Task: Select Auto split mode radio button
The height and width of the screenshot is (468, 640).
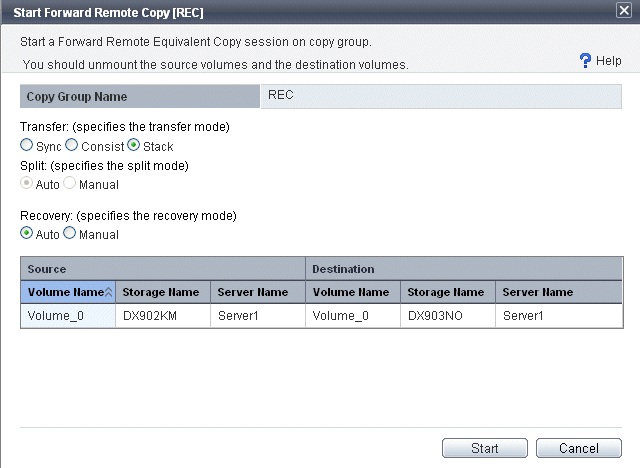Action: point(27,183)
